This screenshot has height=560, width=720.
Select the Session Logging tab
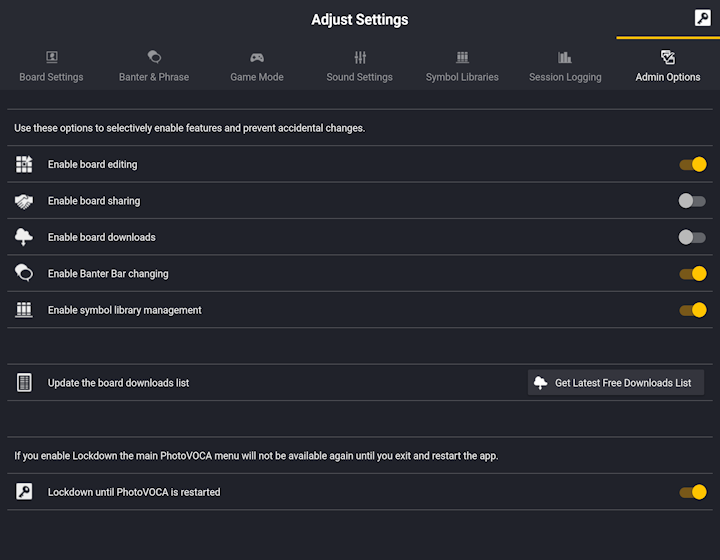tap(565, 67)
